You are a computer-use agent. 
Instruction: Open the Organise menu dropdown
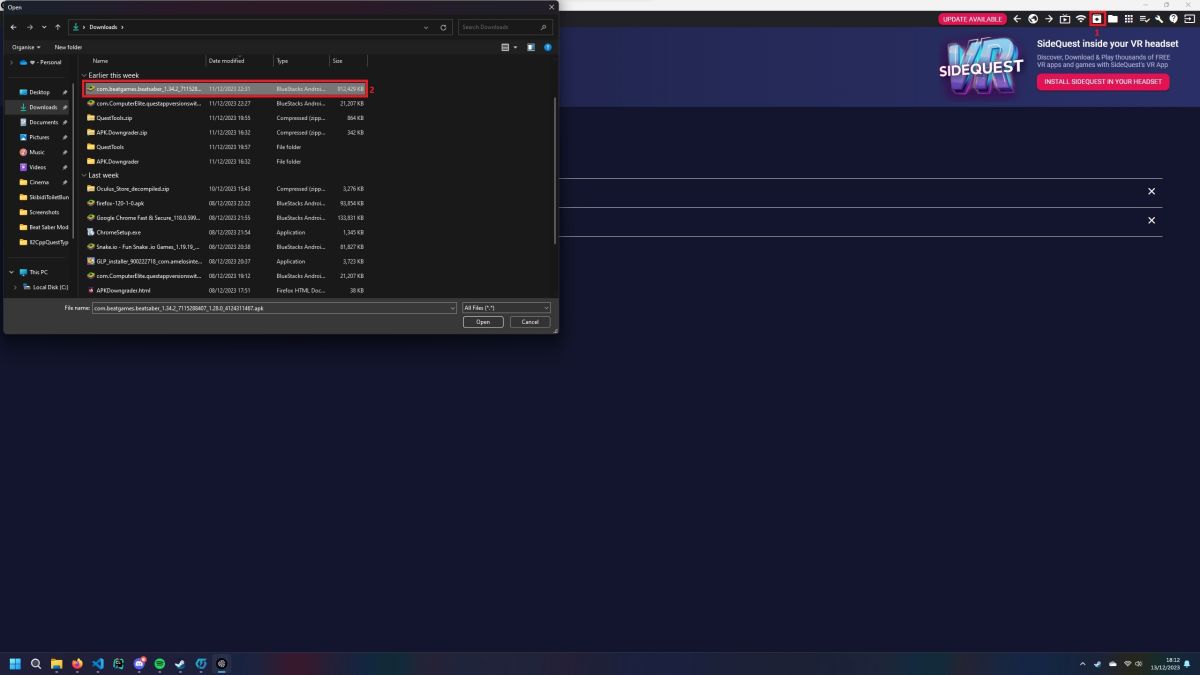click(x=26, y=47)
